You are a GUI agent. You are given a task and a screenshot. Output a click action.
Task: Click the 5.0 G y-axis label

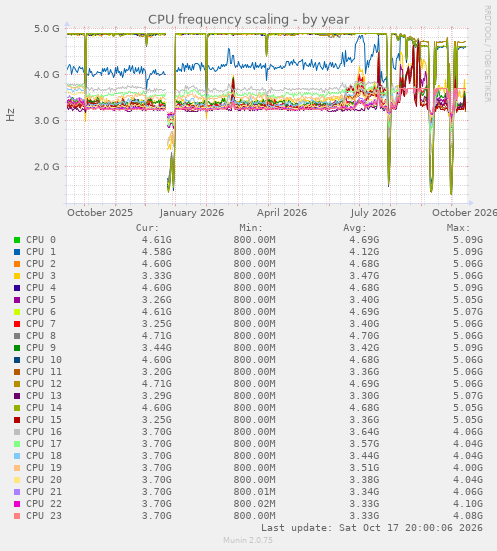pos(47,28)
